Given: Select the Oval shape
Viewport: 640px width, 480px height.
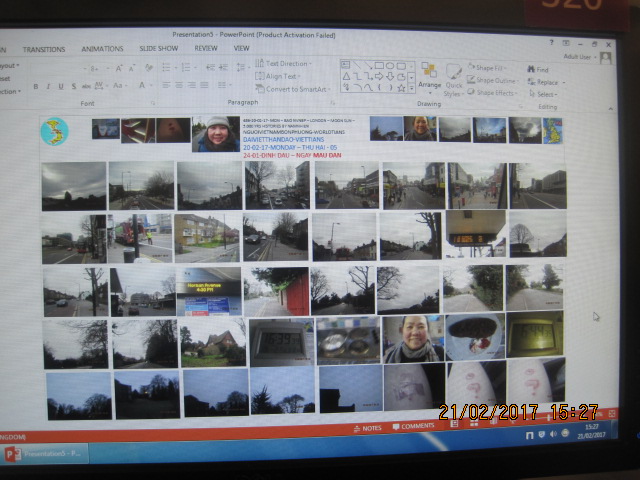Looking at the screenshot, I should click(x=390, y=65).
